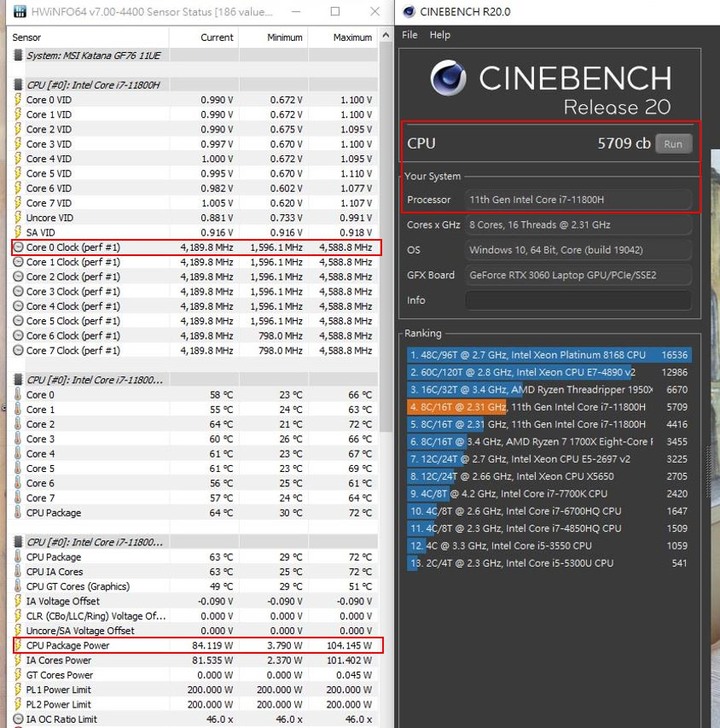The height and width of the screenshot is (728, 720).
Task: Click the lightning icon beside Uncore/SA Voltage Offset
Action: (x=18, y=630)
